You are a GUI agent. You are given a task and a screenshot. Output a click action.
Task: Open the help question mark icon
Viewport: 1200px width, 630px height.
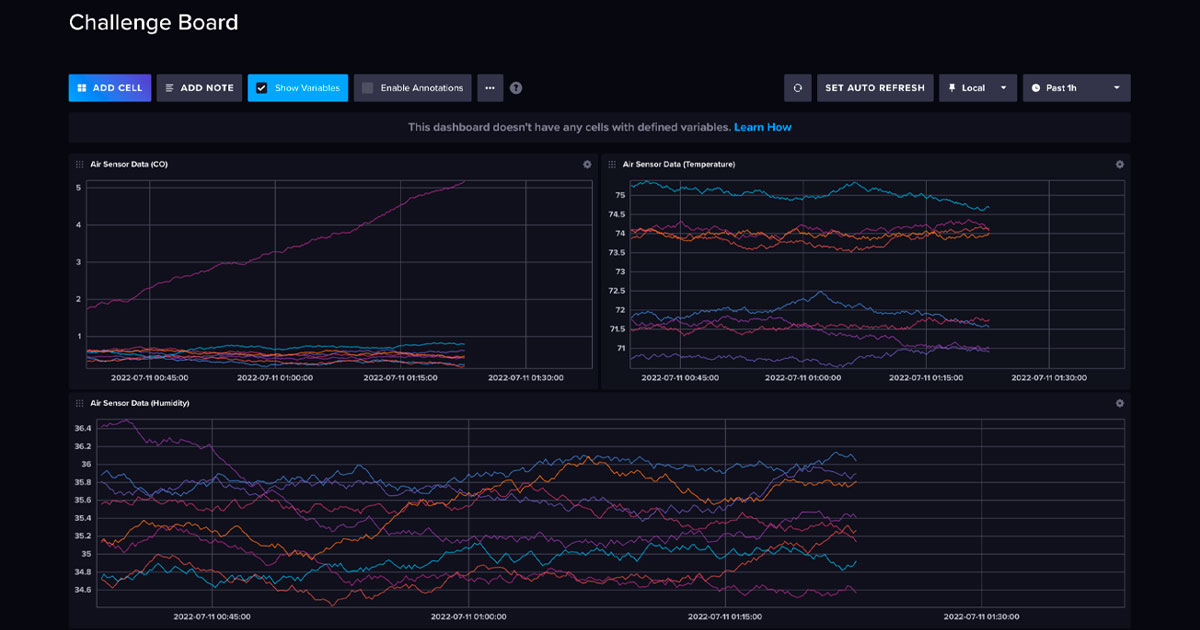(515, 88)
